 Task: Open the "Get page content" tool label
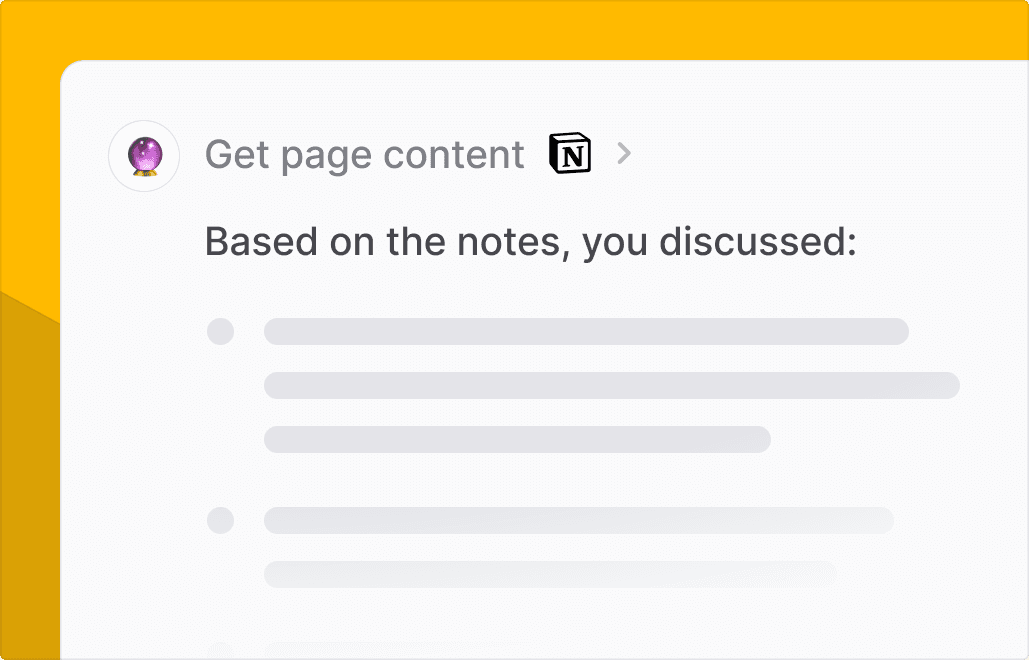pos(364,155)
